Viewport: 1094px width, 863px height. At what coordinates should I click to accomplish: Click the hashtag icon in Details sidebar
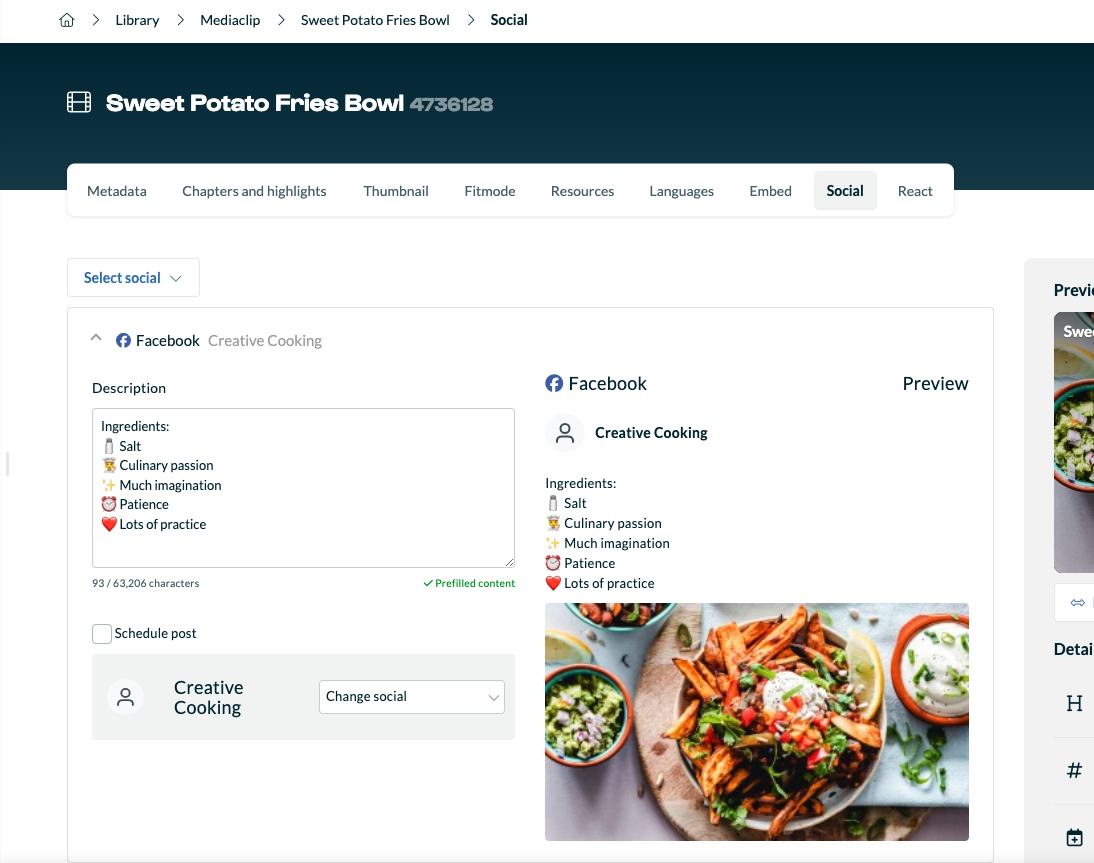(x=1074, y=770)
